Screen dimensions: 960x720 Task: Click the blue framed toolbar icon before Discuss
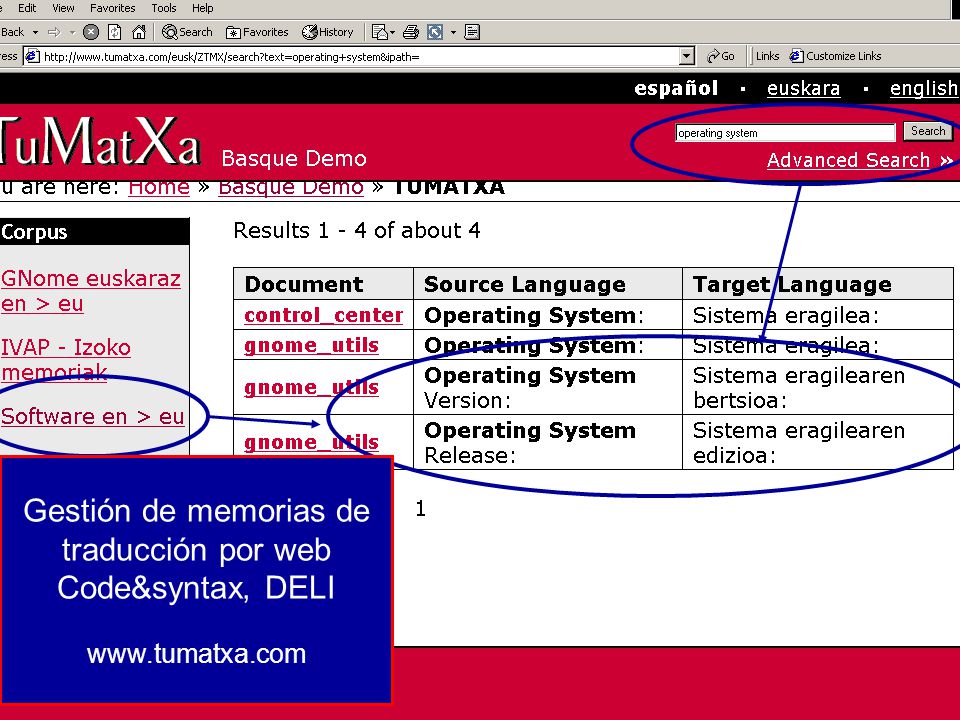[435, 32]
